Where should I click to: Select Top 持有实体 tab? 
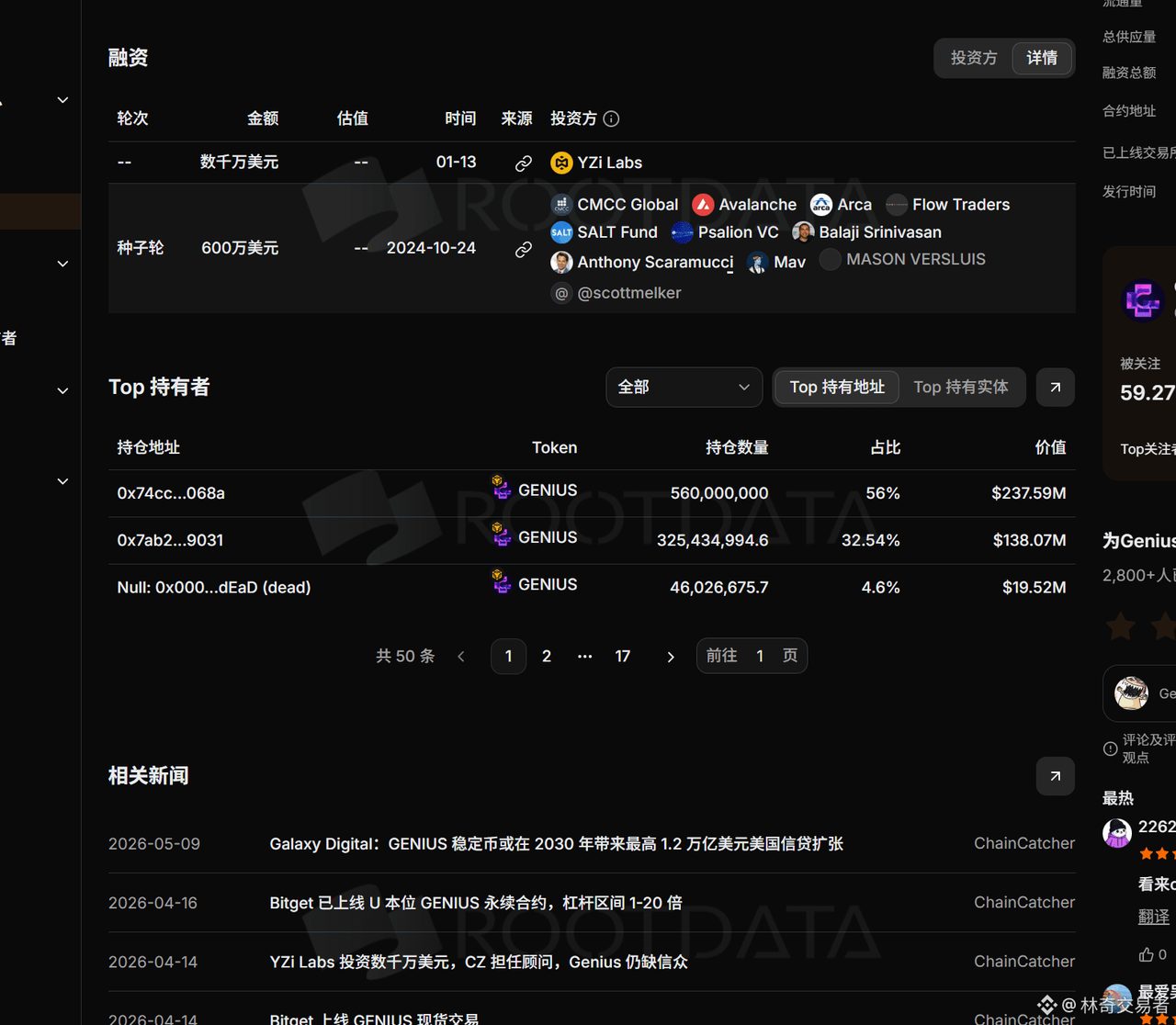point(961,388)
